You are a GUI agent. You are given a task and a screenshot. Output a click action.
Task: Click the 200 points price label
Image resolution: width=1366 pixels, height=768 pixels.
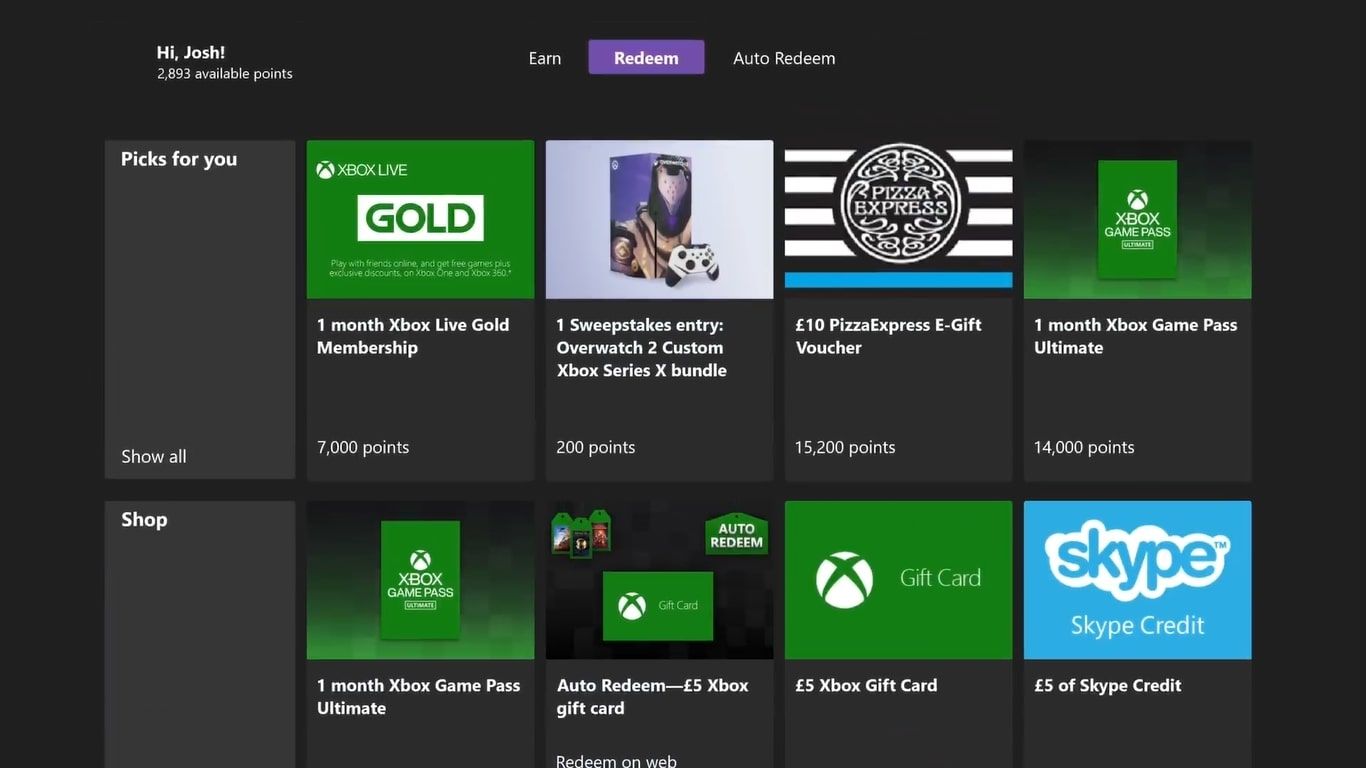(x=595, y=447)
